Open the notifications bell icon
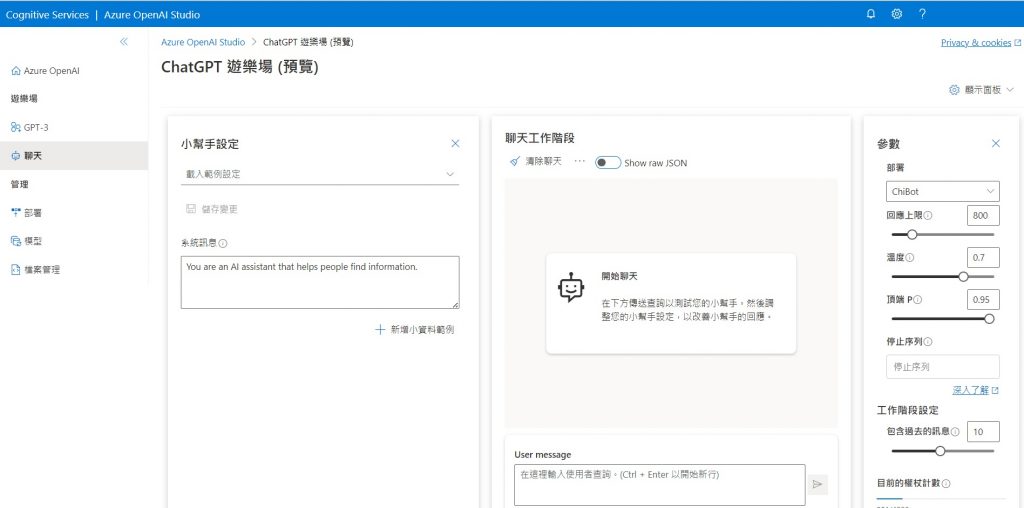The image size is (1024, 508). pos(871,14)
